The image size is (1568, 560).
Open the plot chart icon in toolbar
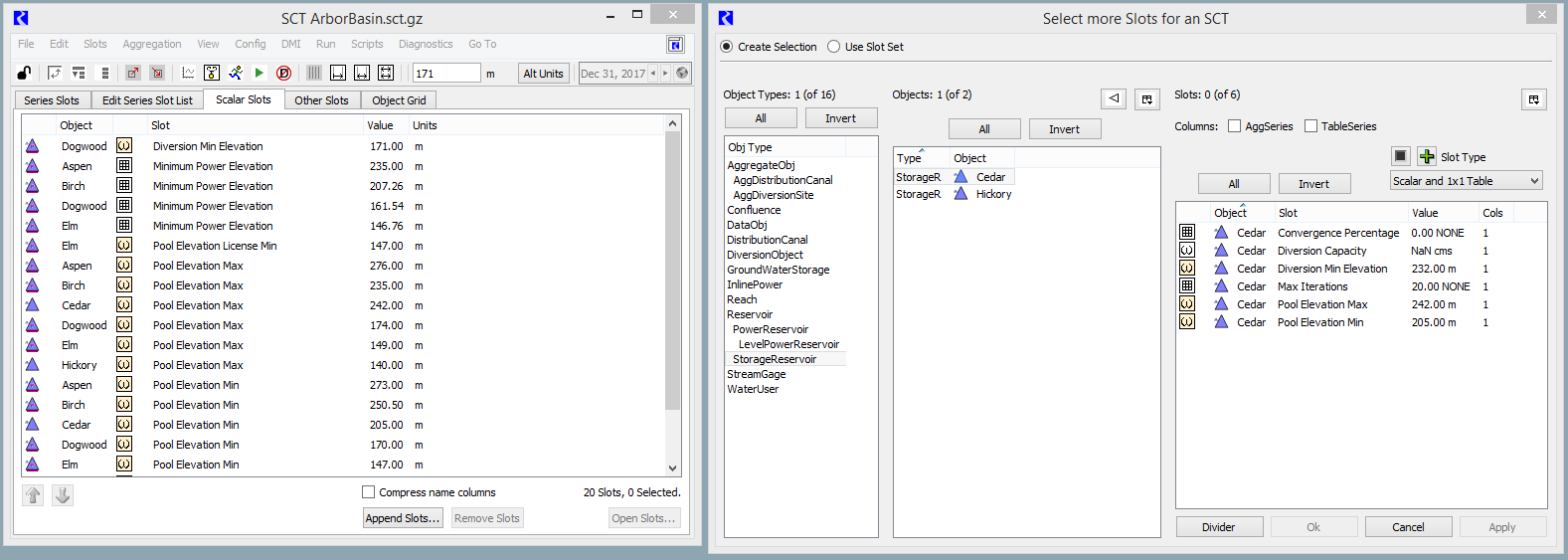click(x=188, y=73)
